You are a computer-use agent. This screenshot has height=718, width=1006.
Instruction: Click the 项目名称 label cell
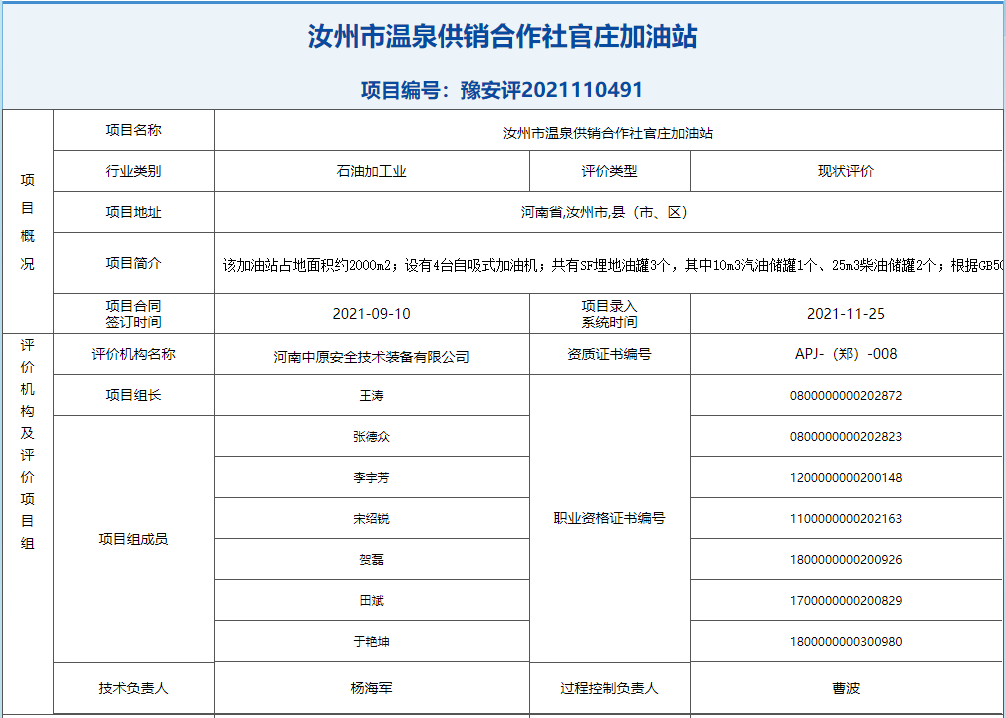coord(133,130)
